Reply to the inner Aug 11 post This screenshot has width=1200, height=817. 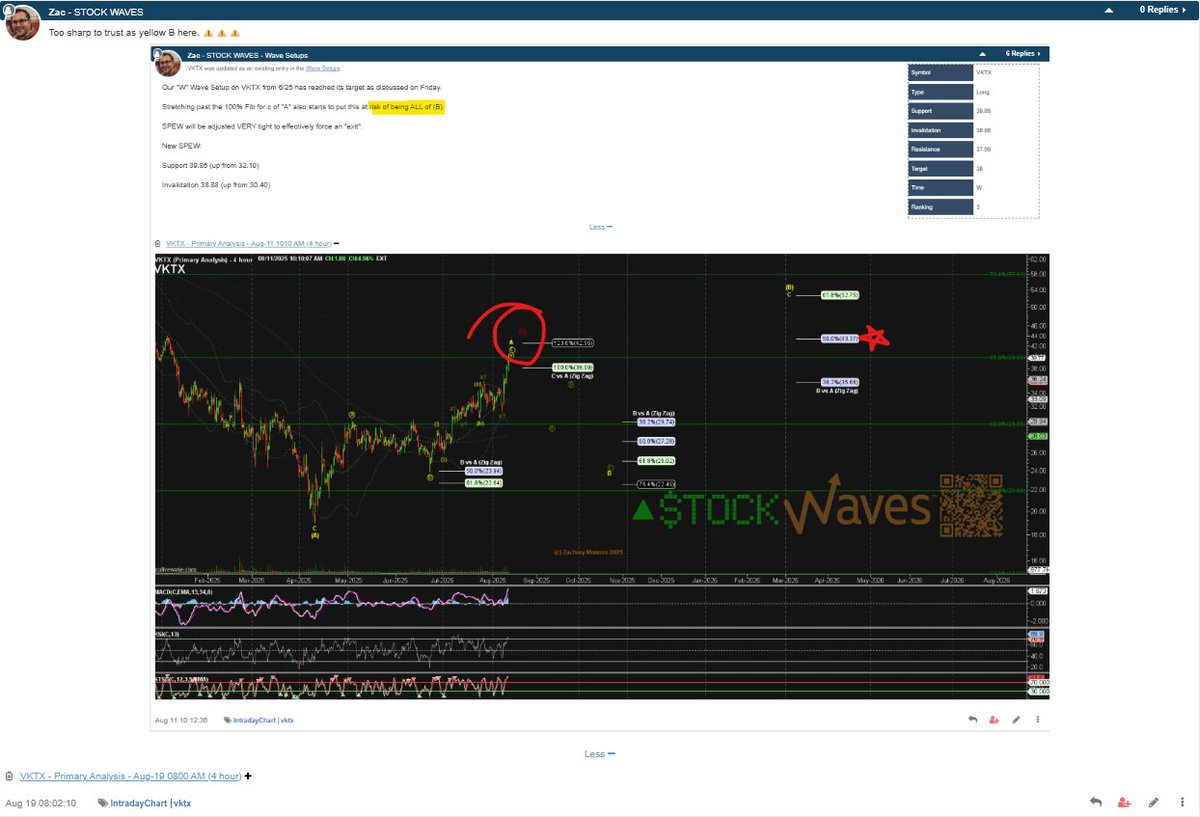tap(972, 718)
